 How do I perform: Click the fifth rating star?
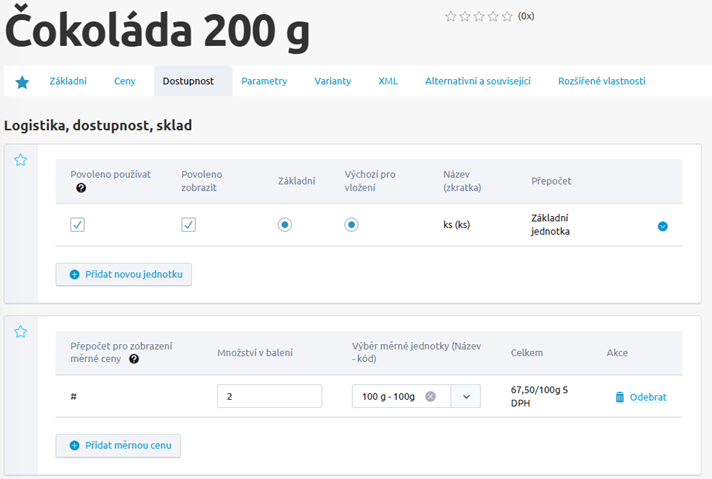507,16
